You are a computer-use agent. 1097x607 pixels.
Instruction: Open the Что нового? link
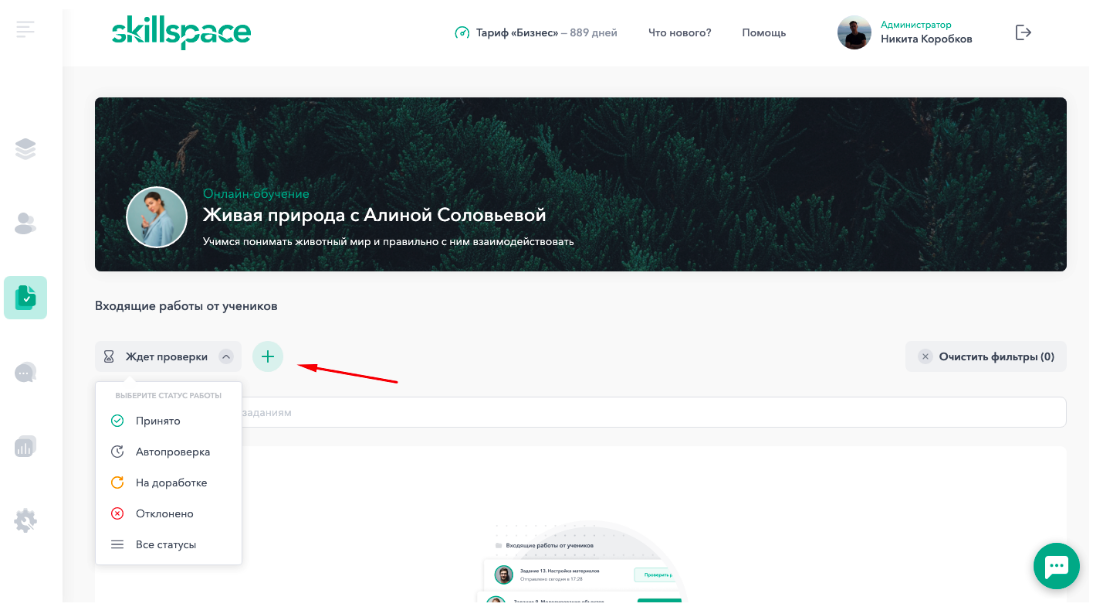679,33
